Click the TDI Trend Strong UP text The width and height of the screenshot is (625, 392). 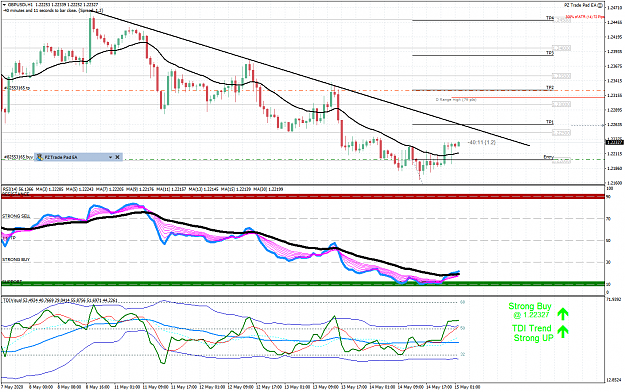click(533, 333)
